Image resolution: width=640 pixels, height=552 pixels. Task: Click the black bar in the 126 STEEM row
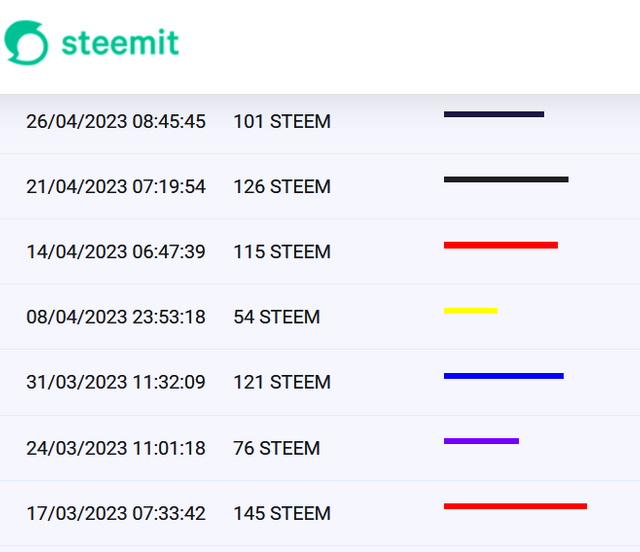point(506,179)
